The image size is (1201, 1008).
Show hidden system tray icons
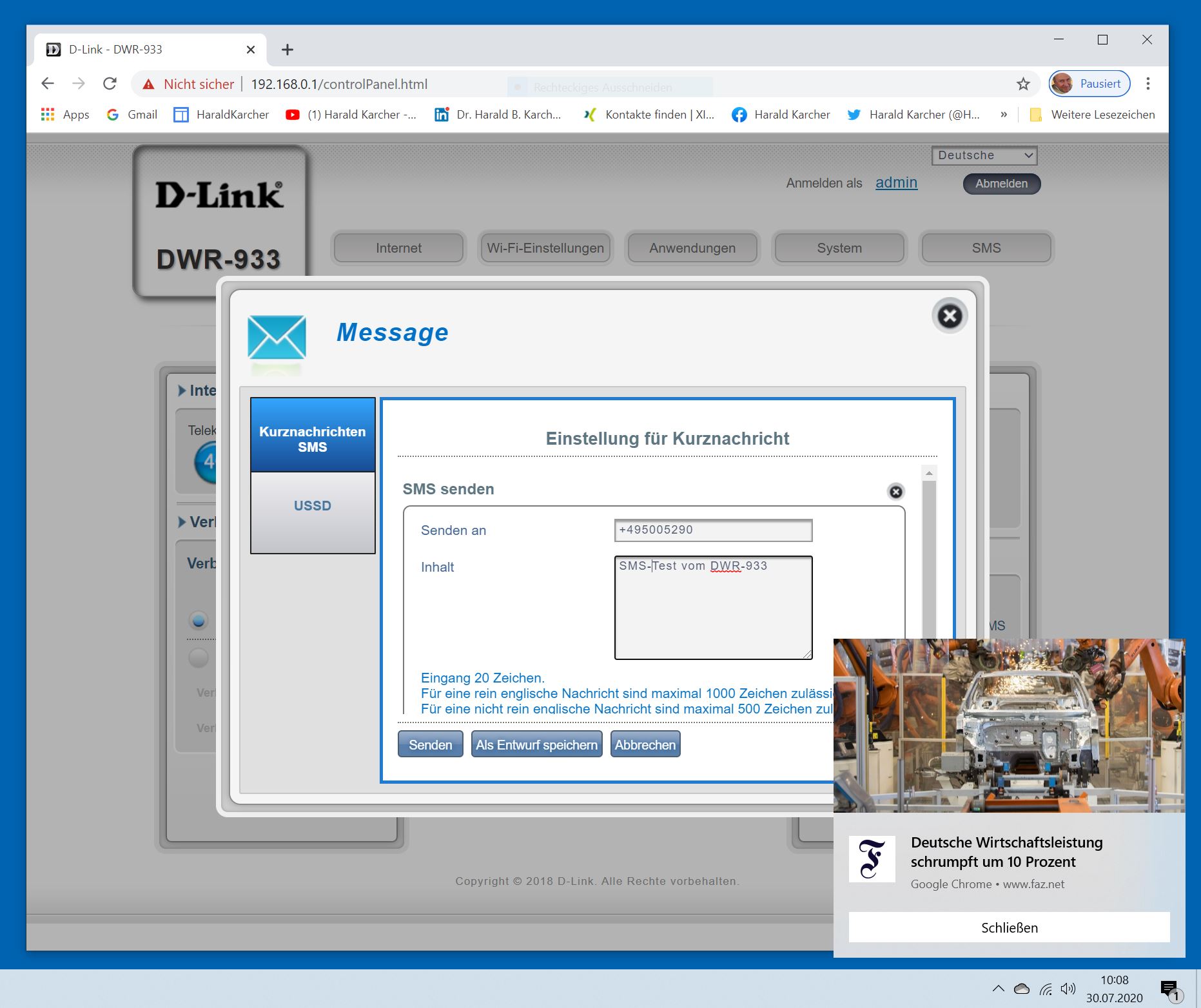[x=998, y=989]
